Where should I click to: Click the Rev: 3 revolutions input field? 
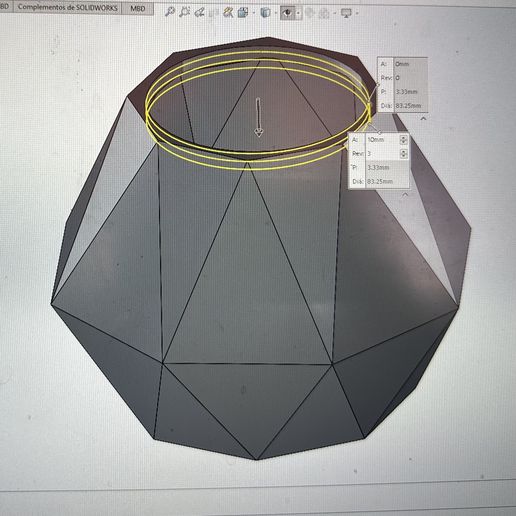click(x=382, y=154)
